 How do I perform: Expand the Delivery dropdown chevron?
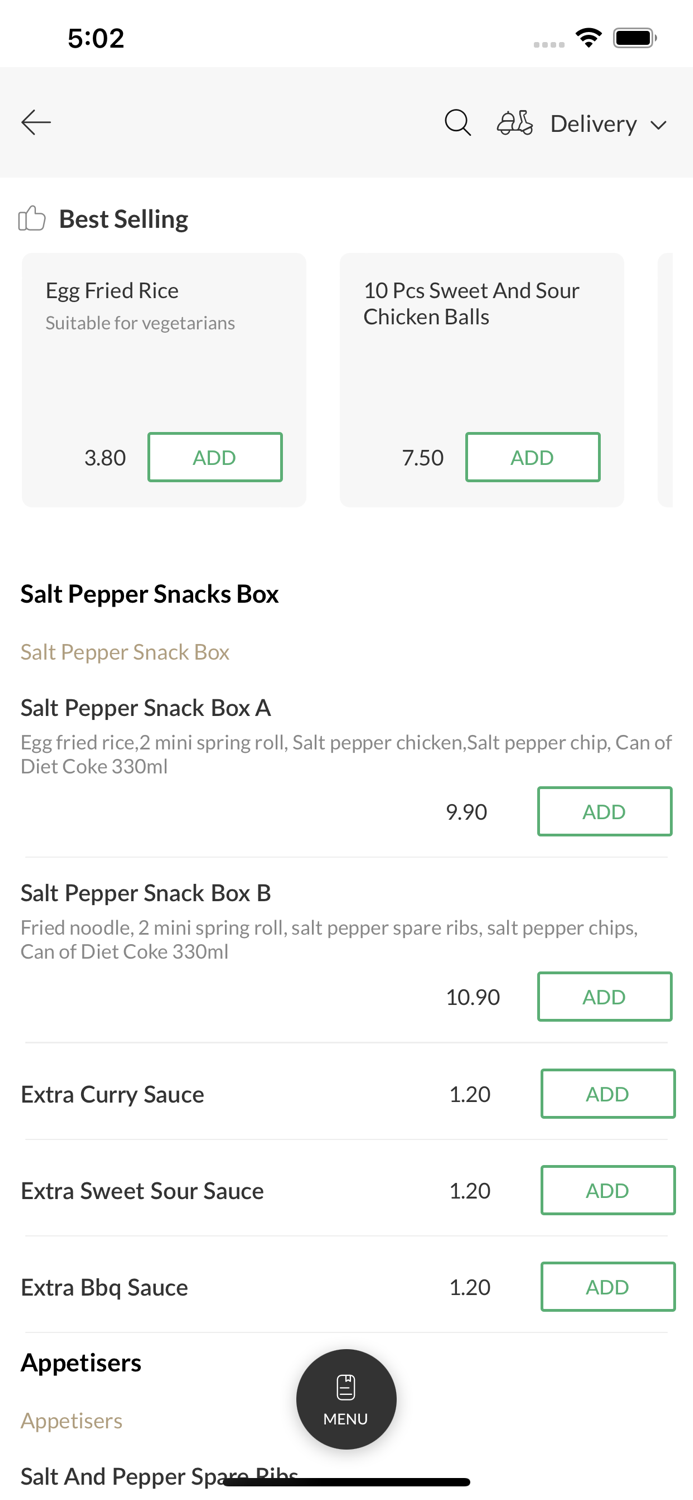pyautogui.click(x=659, y=125)
